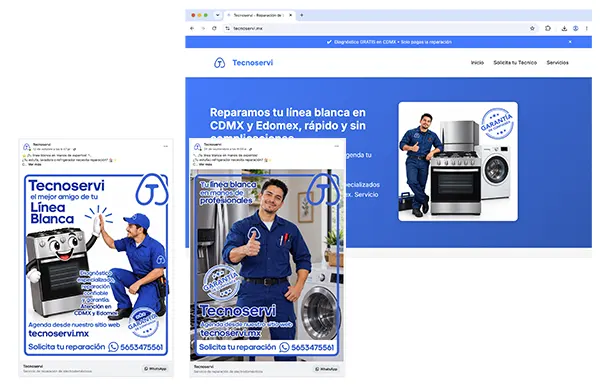Click WhatsApp button under technician photo ad
The height and width of the screenshot is (385, 600).
click(x=326, y=369)
